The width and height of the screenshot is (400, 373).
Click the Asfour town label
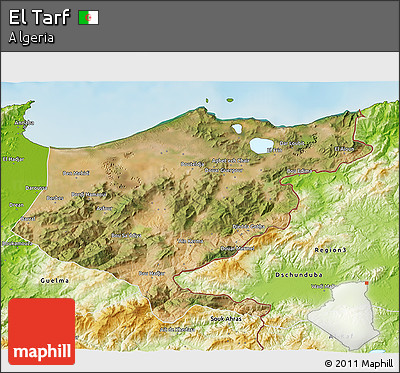(104, 208)
